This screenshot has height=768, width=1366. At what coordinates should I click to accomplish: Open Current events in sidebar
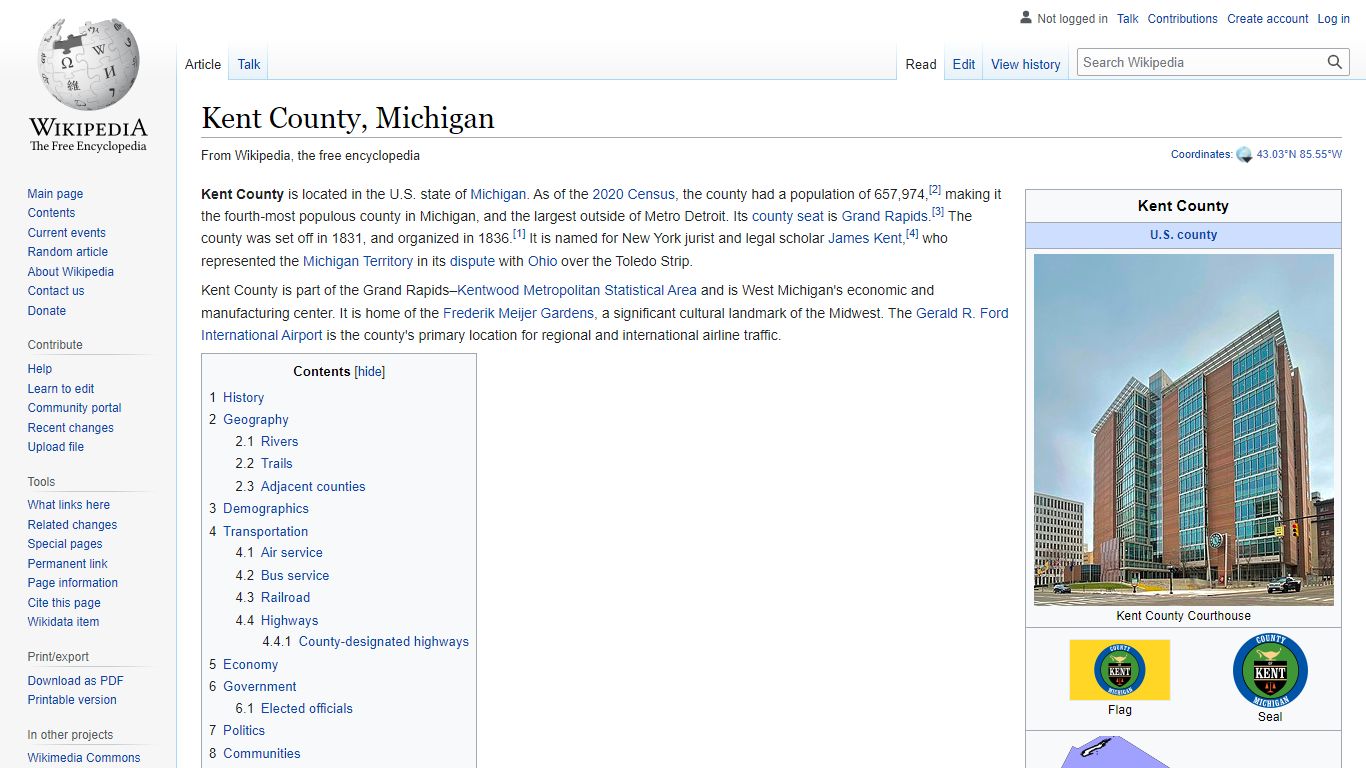66,233
